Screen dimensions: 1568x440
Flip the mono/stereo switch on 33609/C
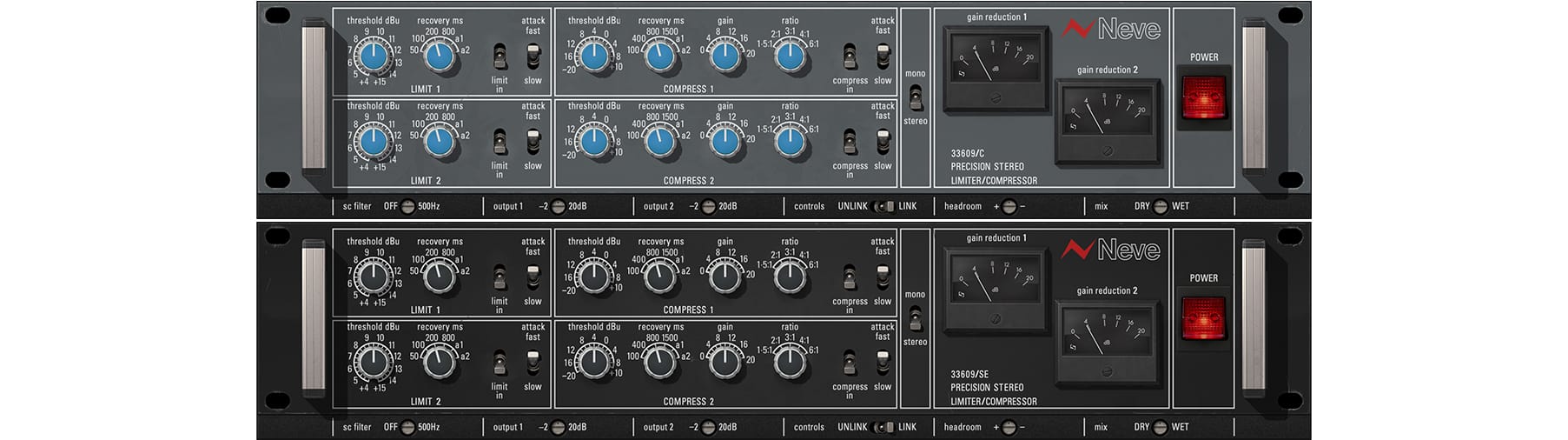916,98
